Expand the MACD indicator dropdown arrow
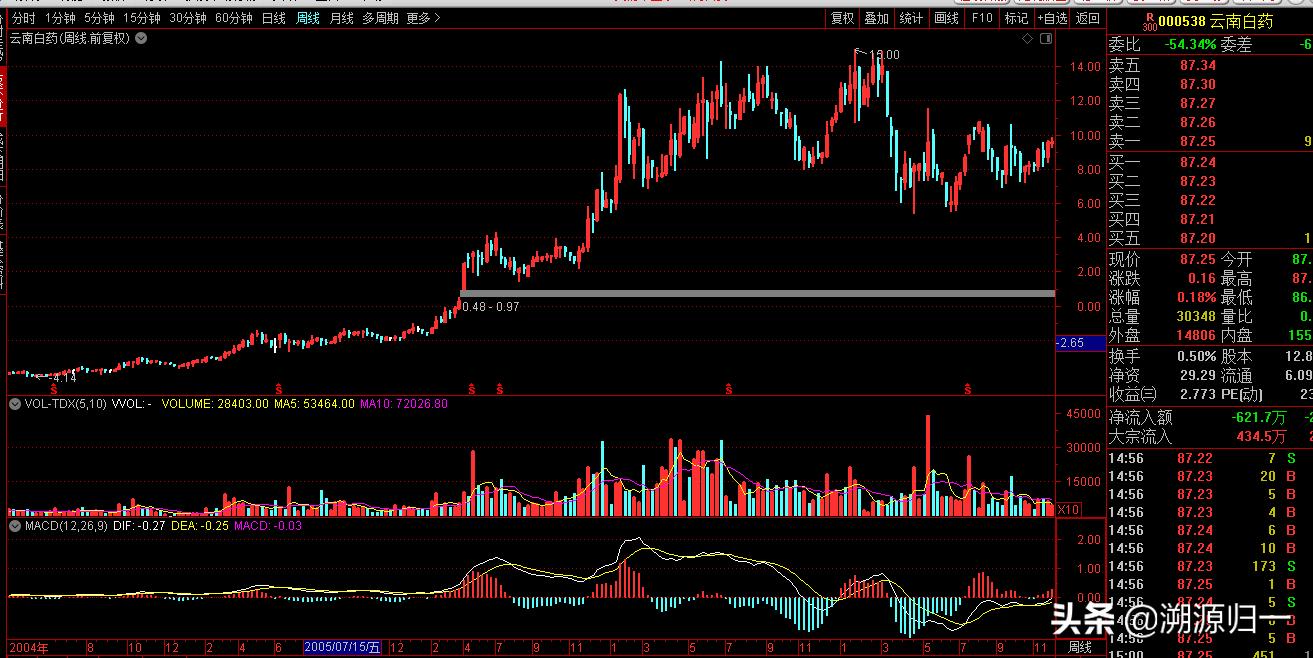Image resolution: width=1313 pixels, height=658 pixels. pos(15,525)
